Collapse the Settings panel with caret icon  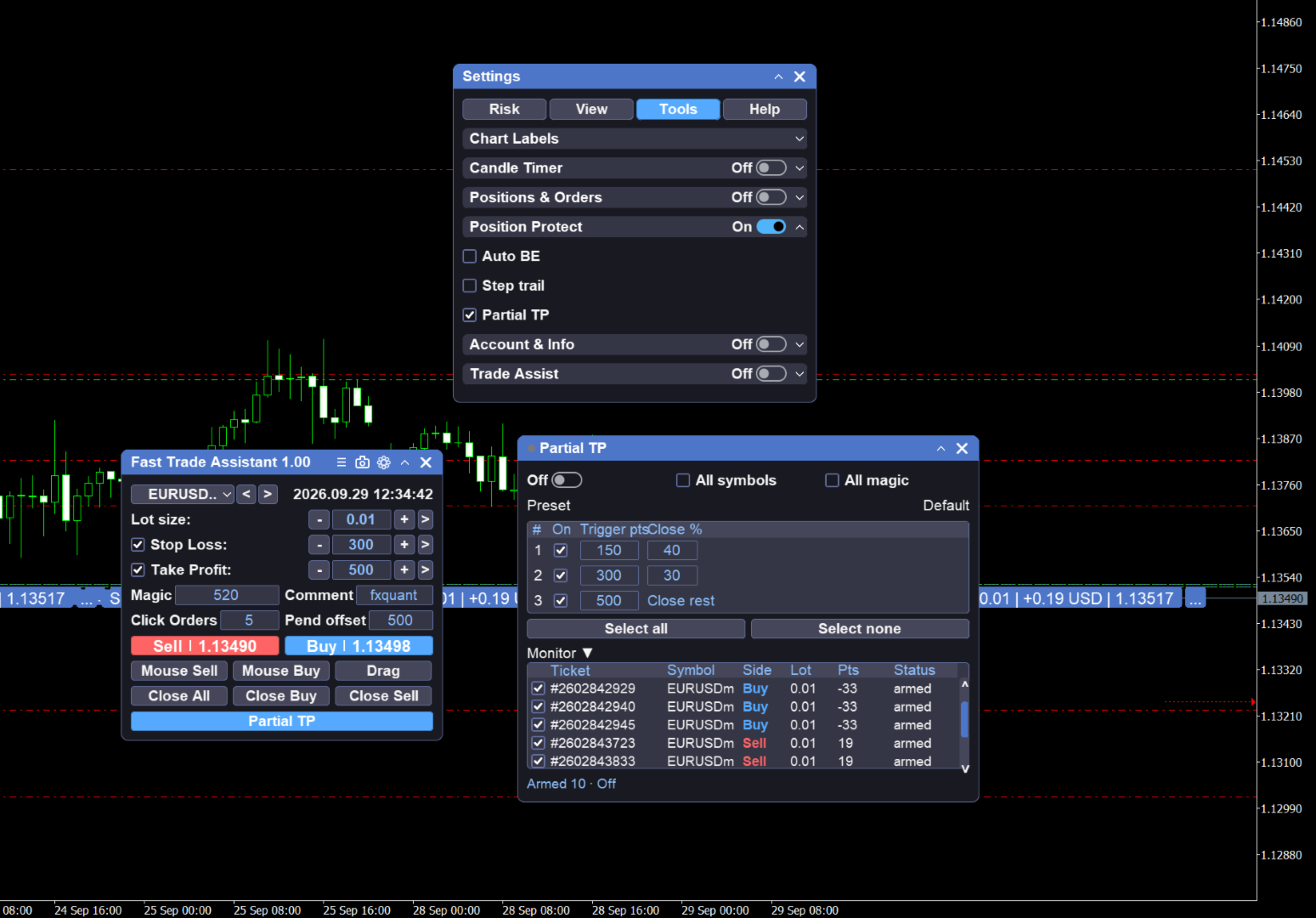(x=778, y=76)
